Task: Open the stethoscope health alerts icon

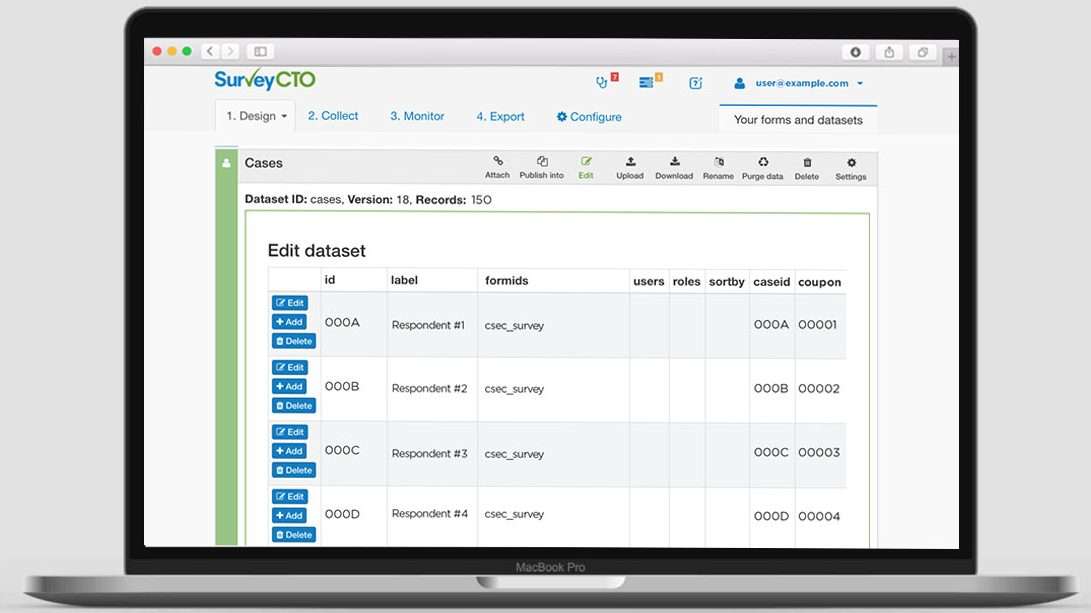Action: [x=602, y=83]
